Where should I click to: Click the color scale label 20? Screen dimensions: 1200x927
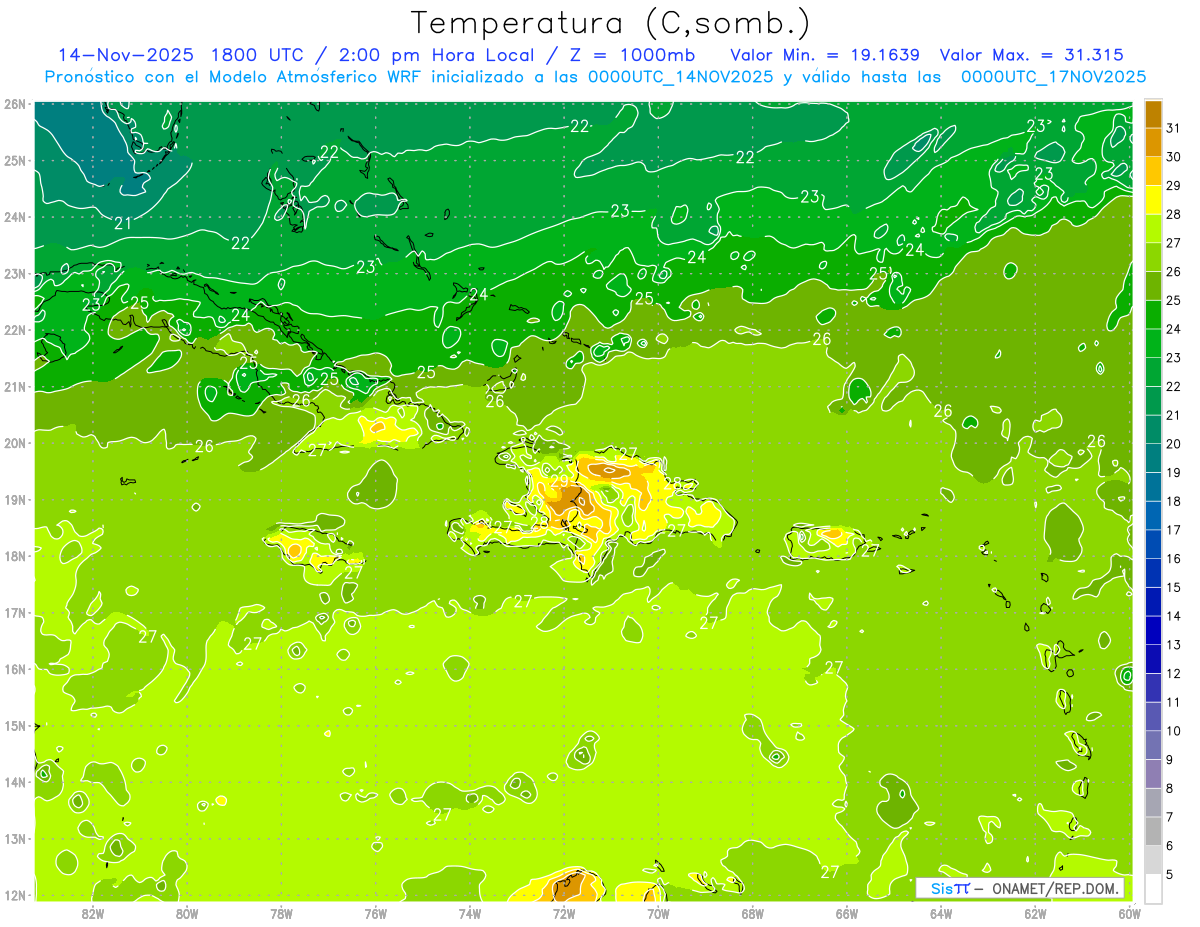point(1174,444)
